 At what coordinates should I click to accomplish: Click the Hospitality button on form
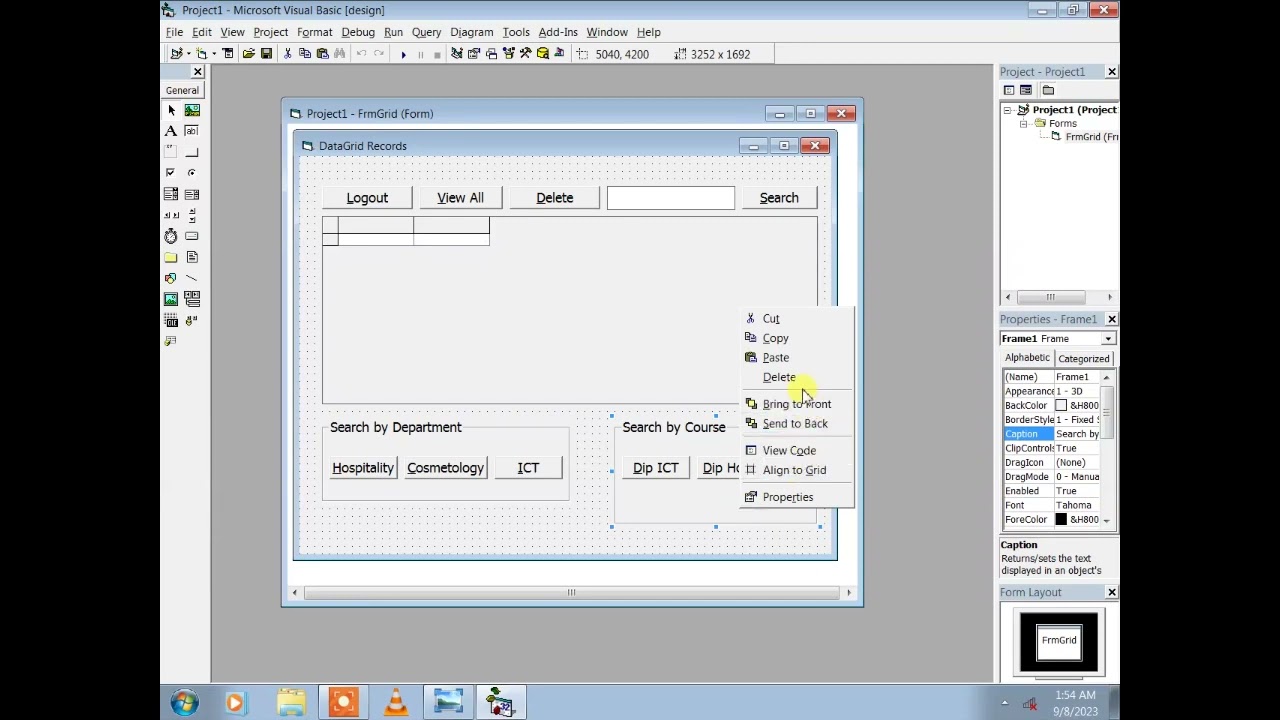tap(363, 468)
